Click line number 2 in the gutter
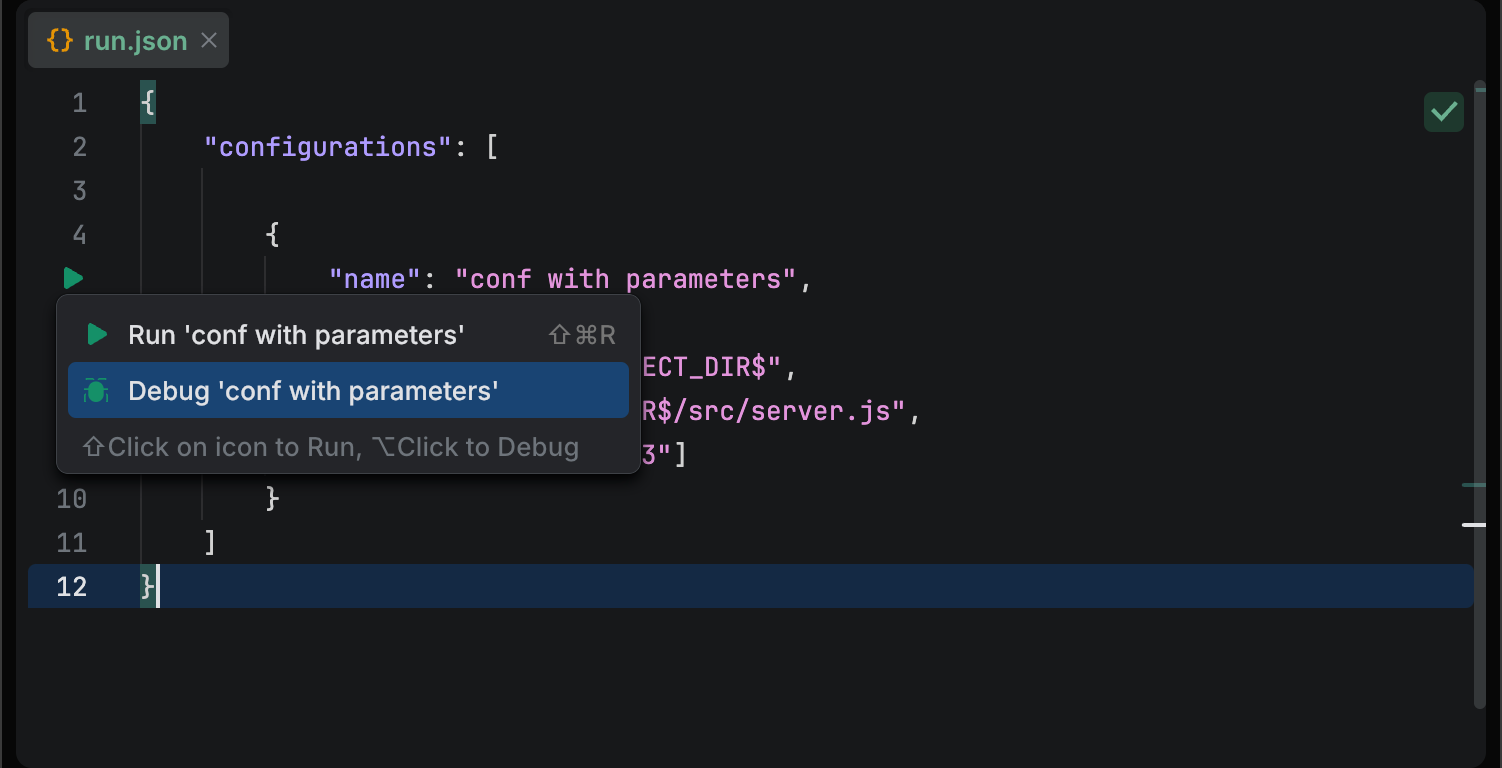The width and height of the screenshot is (1502, 768). click(x=79, y=147)
